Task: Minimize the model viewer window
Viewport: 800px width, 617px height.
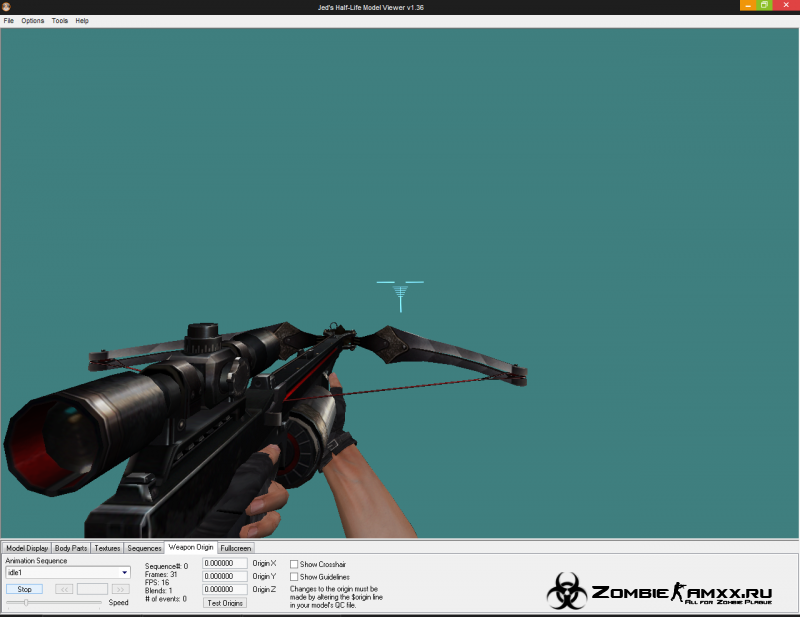Action: 748,5
